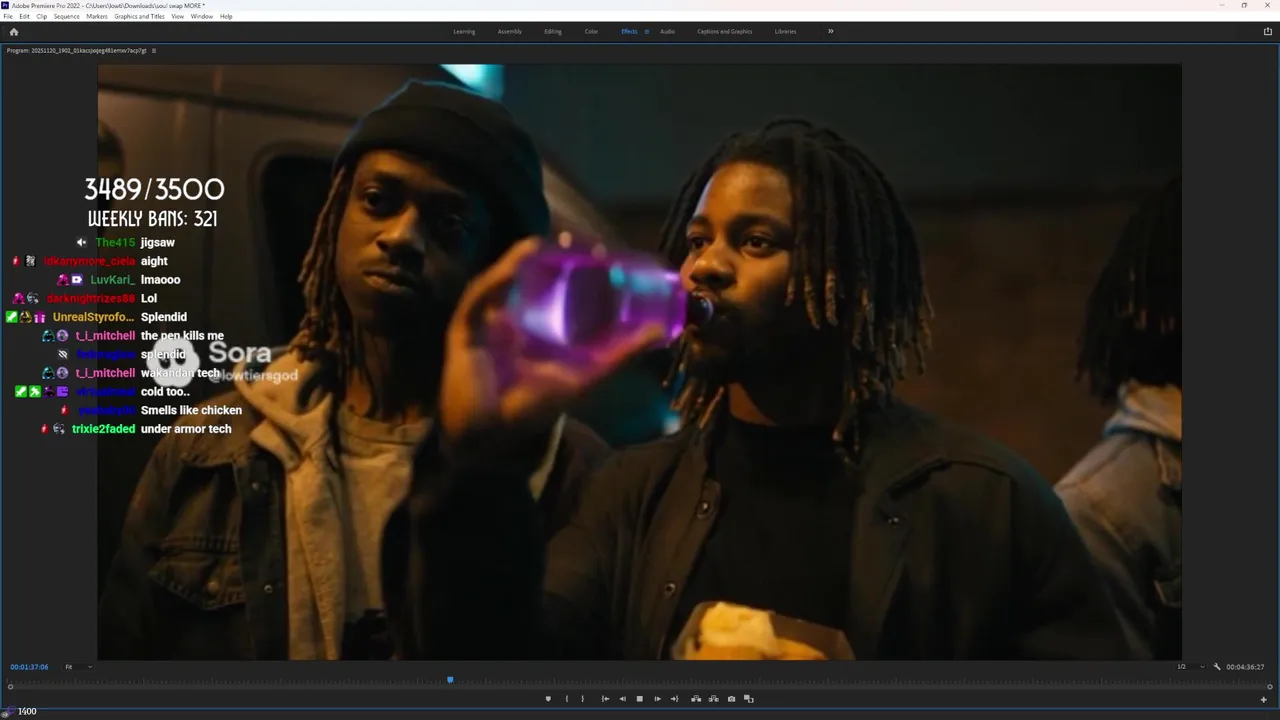Screen dimensions: 1280x720
Task: Step forward one frame
Action: click(657, 699)
